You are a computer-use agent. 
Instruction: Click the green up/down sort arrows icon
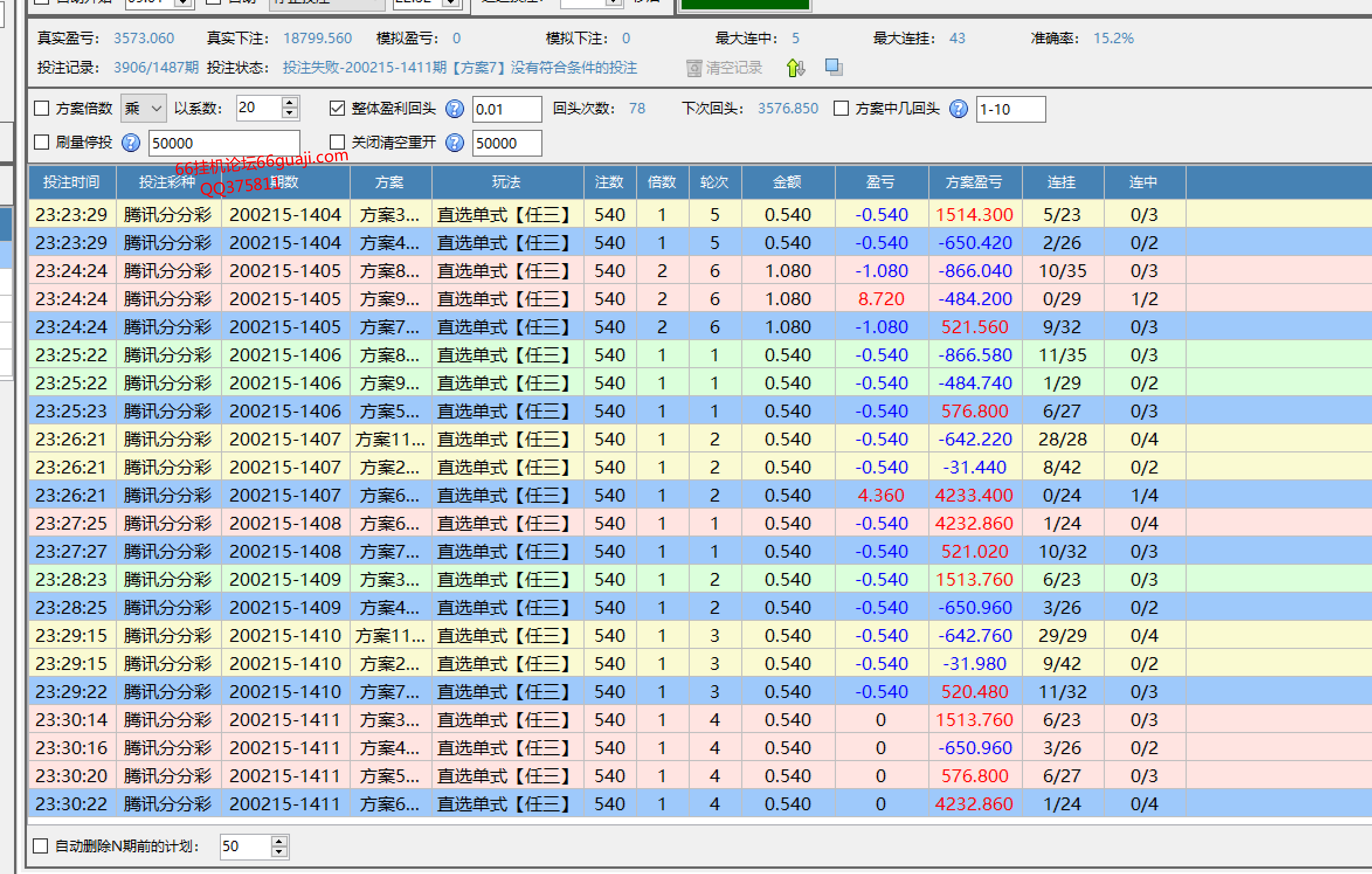[796, 68]
